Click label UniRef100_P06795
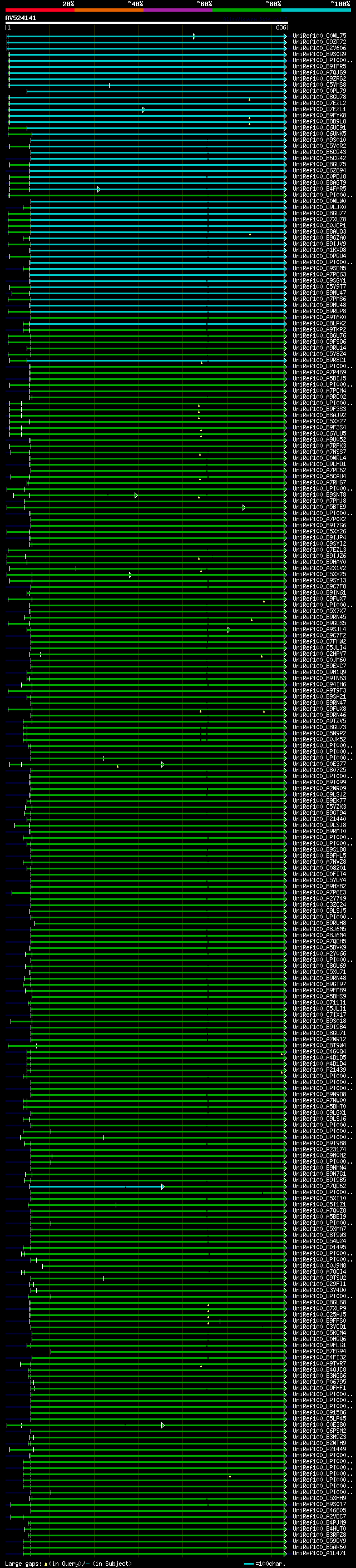Viewport: 356px width, 1568px height. tap(319, 1382)
